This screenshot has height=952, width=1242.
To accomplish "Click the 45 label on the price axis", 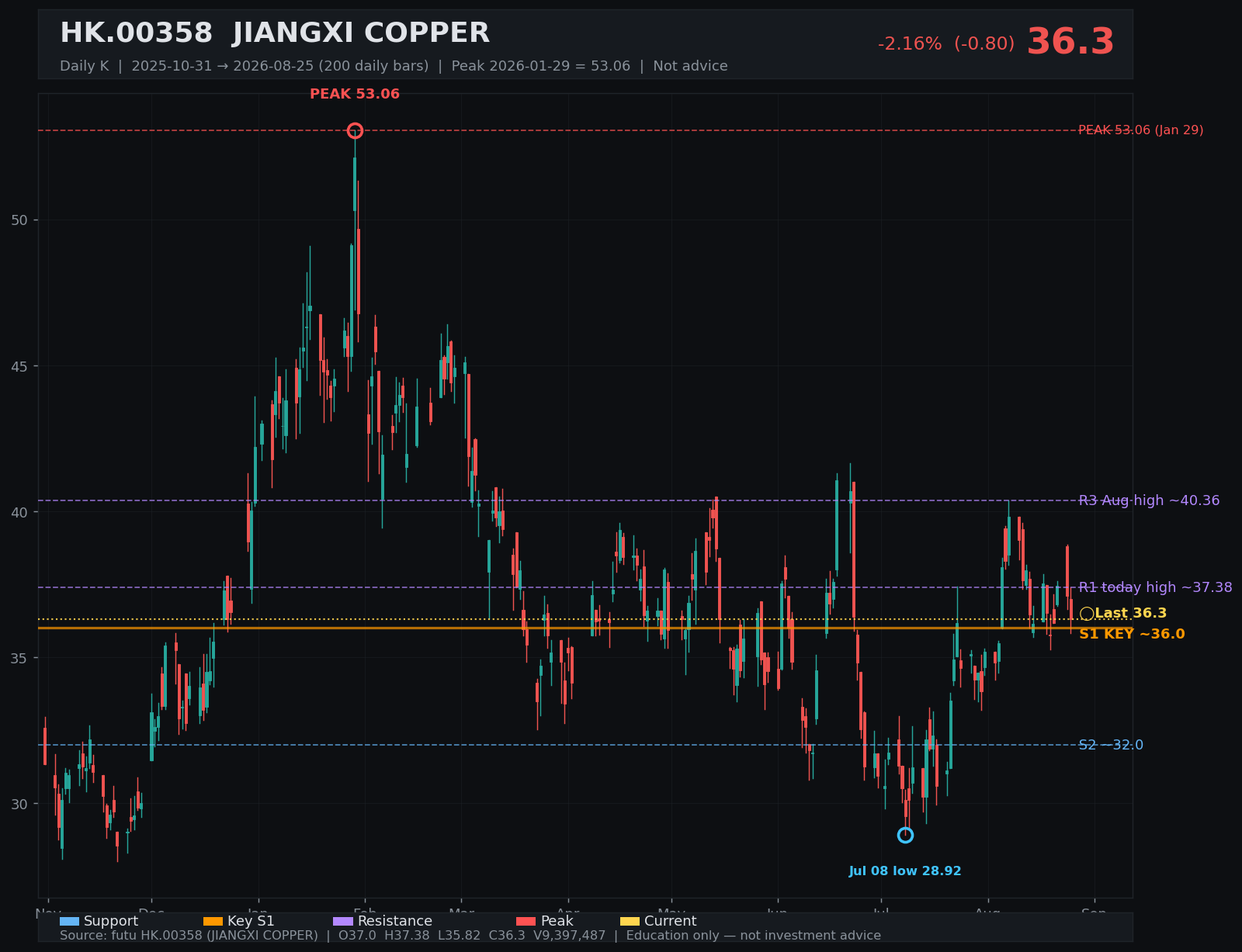I will (x=19, y=366).
